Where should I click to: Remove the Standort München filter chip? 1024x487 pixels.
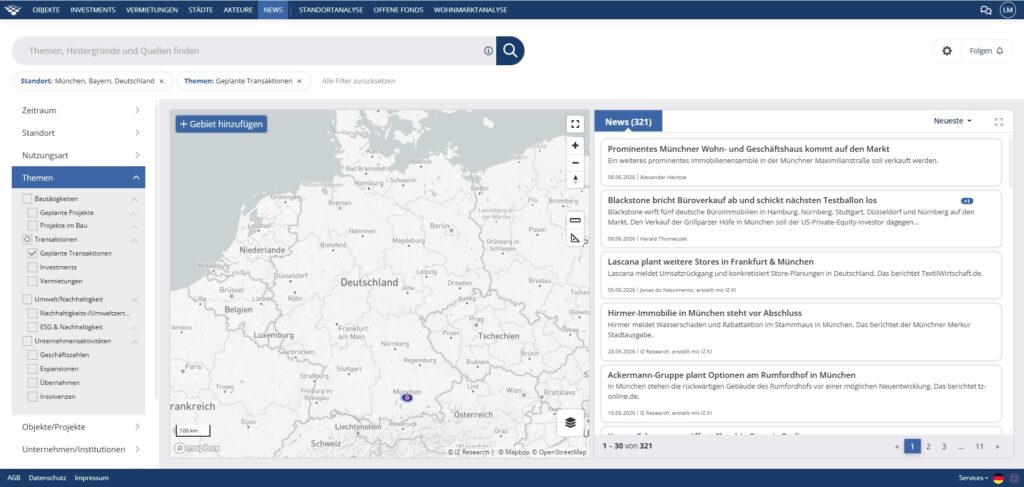point(161,81)
